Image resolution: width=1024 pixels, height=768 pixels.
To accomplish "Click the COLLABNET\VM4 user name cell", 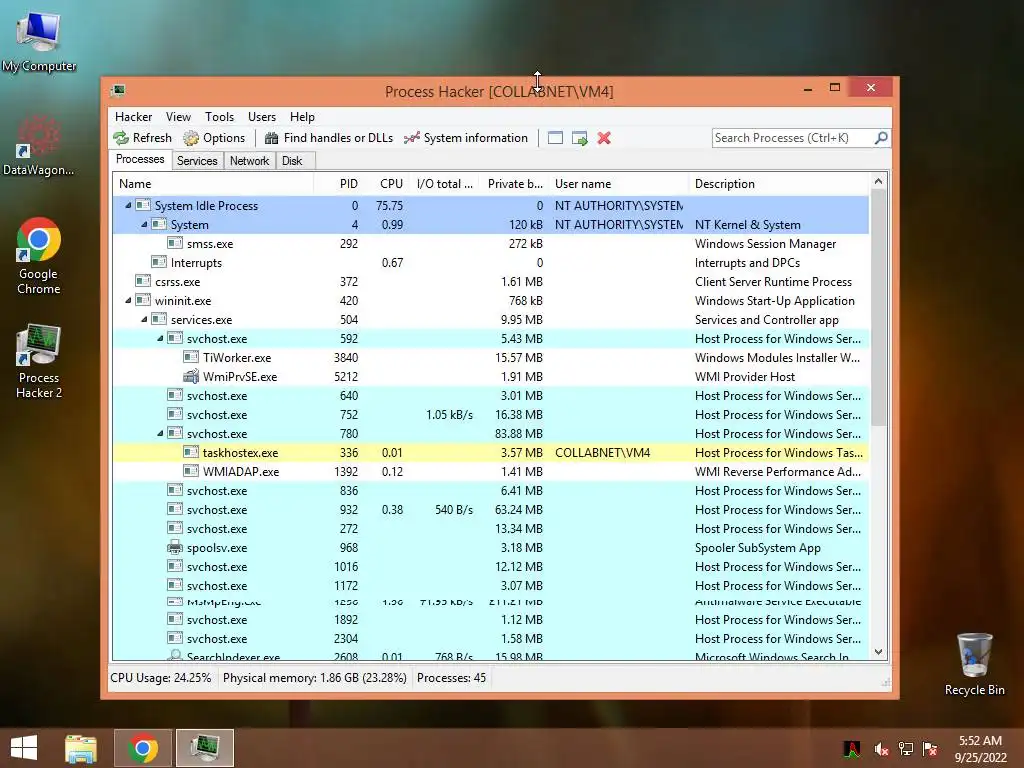I will (x=603, y=453).
